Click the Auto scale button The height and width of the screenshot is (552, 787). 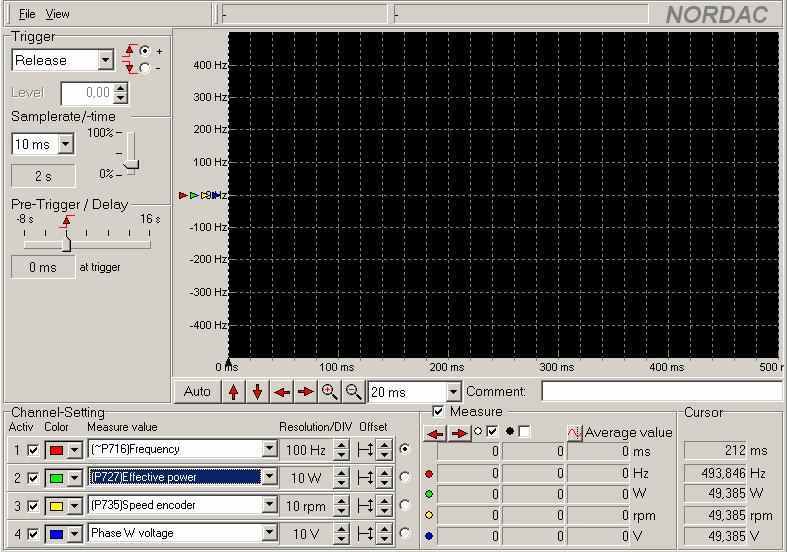[197, 391]
